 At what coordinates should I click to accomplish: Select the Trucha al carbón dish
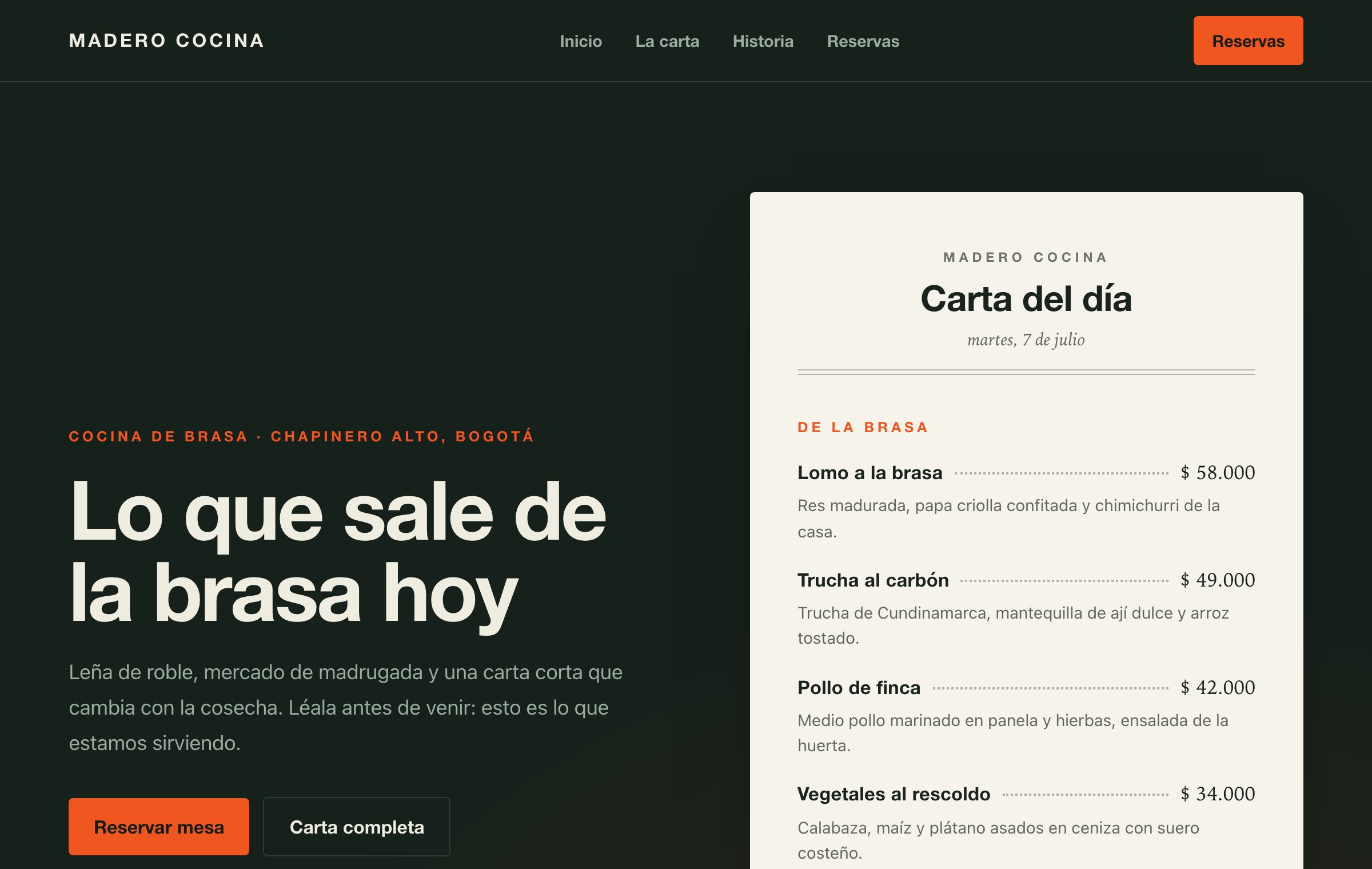click(x=873, y=580)
